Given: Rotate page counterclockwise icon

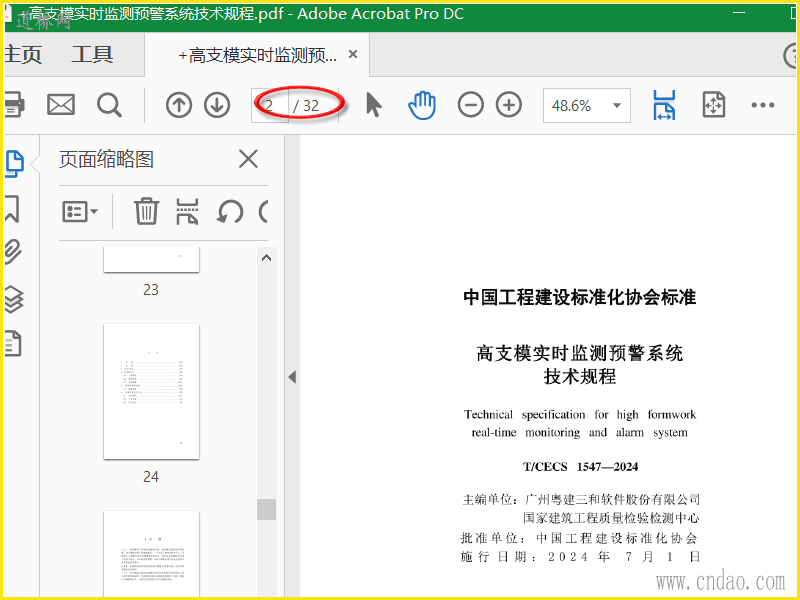Looking at the screenshot, I should (x=230, y=211).
